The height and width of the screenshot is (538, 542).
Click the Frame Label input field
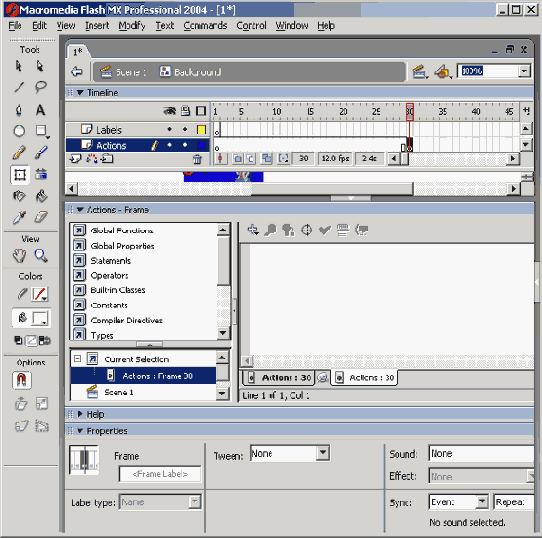click(x=160, y=474)
